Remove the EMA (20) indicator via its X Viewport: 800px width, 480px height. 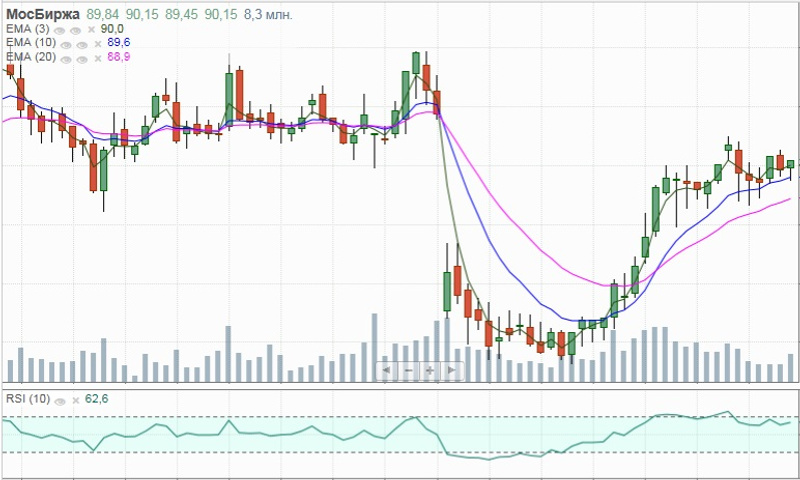click(98, 58)
